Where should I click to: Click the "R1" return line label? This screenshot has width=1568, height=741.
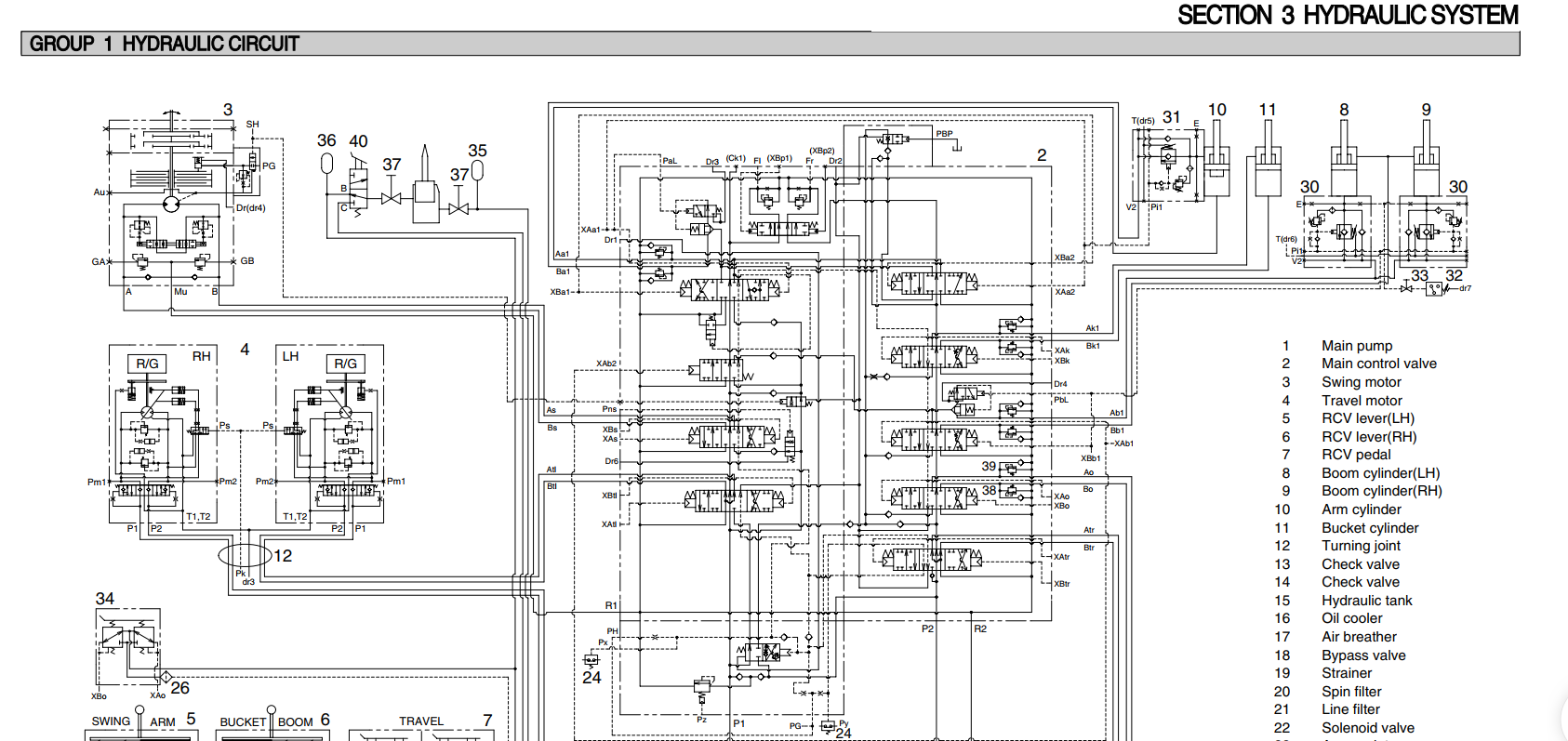(611, 605)
